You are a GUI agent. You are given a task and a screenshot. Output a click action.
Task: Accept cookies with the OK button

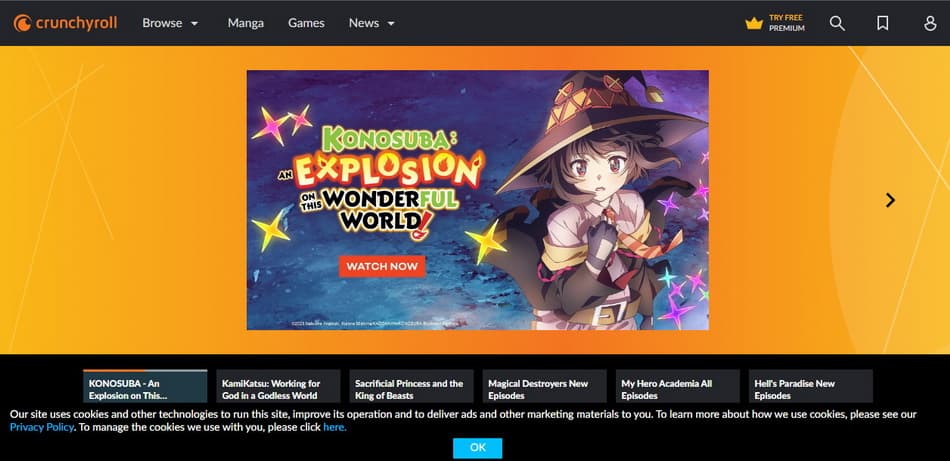coord(477,447)
